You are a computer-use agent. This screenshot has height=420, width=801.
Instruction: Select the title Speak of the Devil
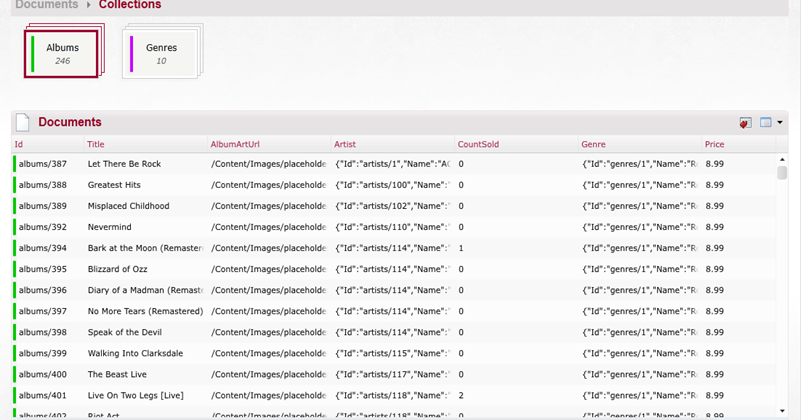click(x=125, y=332)
